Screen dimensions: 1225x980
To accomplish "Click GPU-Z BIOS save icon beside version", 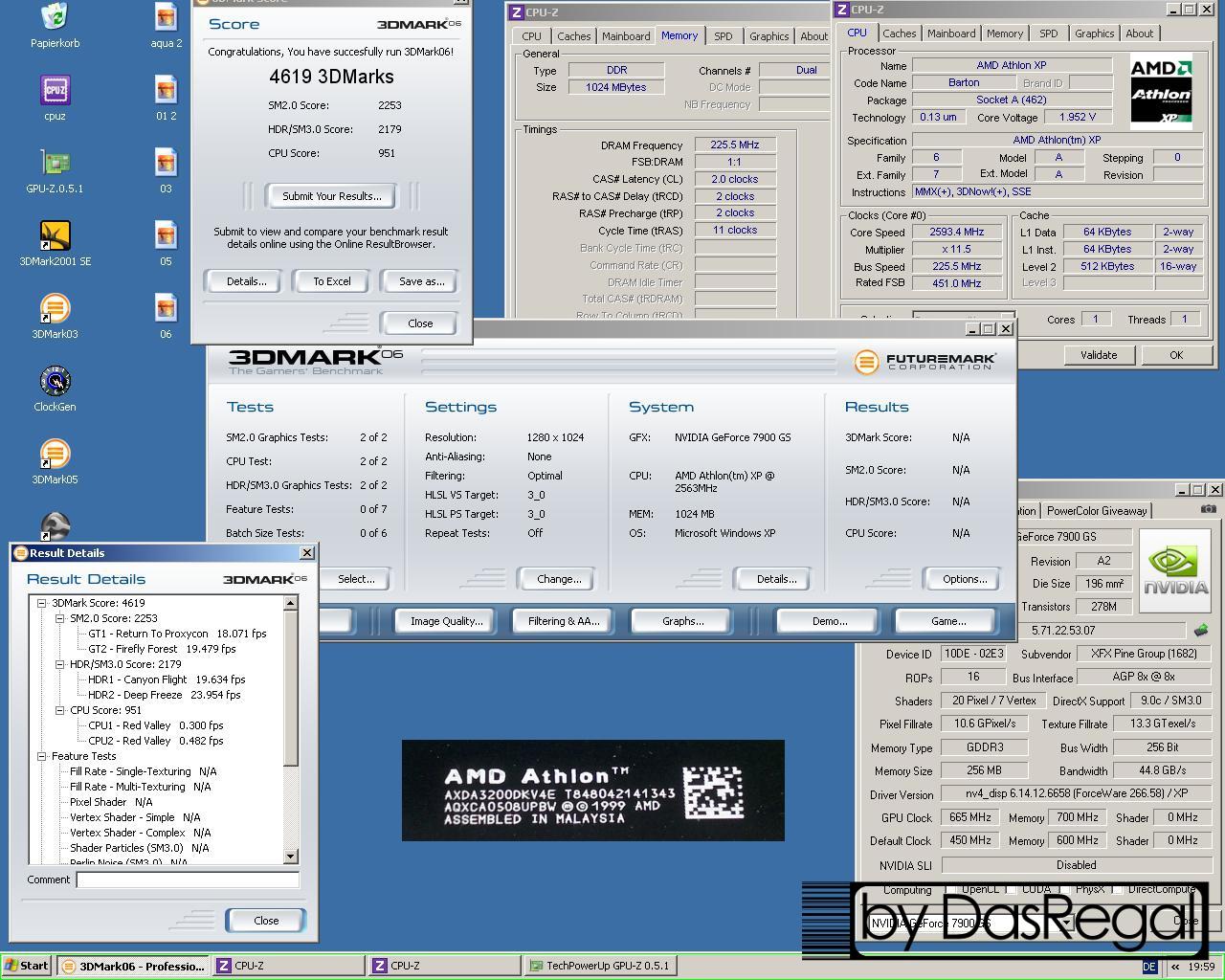I will coord(1201,630).
